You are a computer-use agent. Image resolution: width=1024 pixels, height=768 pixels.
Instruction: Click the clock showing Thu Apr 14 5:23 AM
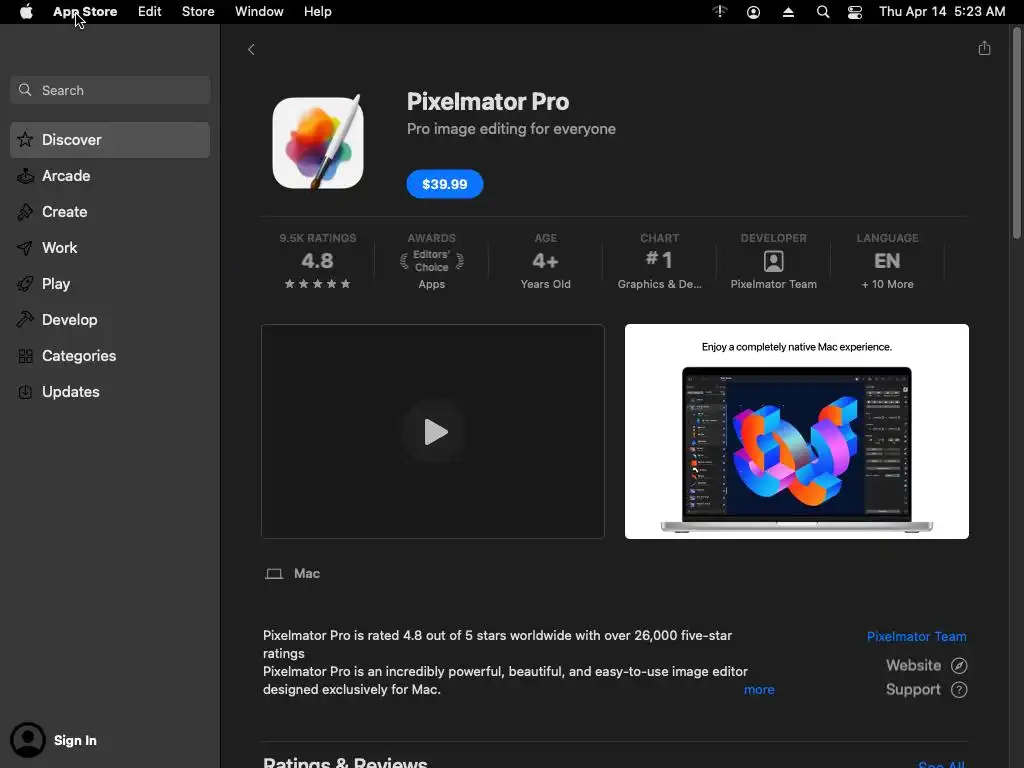(x=942, y=12)
